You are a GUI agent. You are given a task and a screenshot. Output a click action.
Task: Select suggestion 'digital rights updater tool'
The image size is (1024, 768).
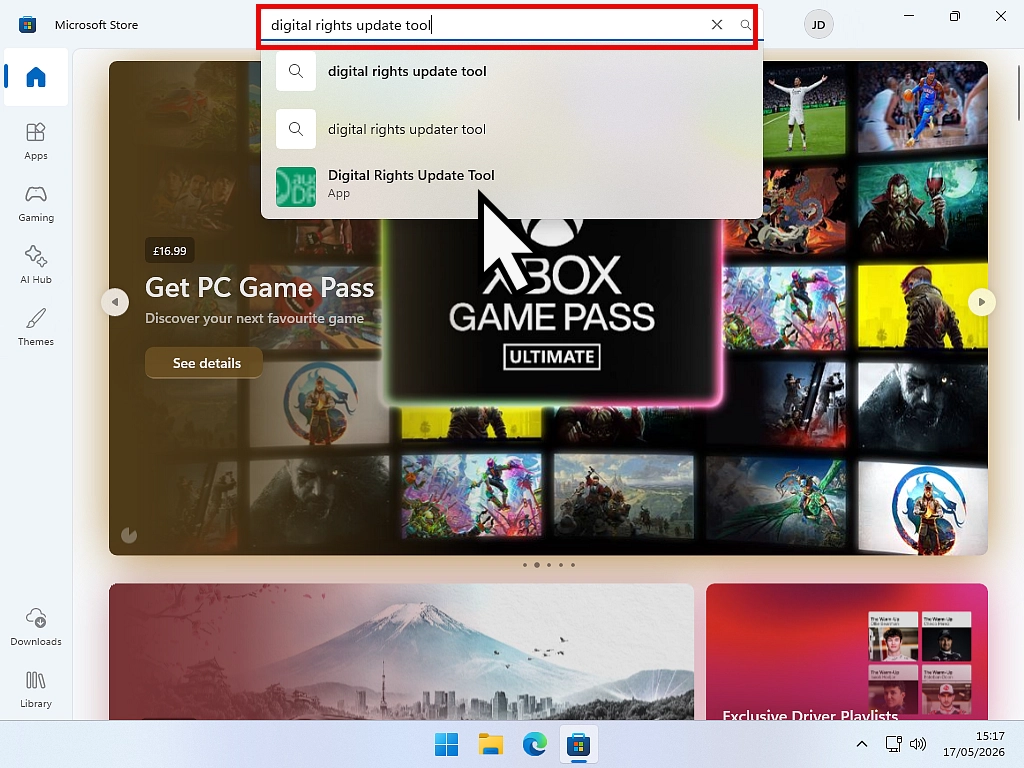point(511,129)
